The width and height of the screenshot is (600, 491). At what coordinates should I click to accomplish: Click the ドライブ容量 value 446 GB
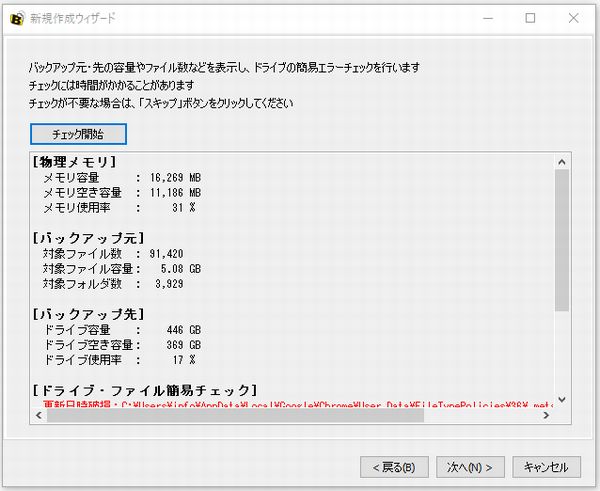[x=184, y=330]
